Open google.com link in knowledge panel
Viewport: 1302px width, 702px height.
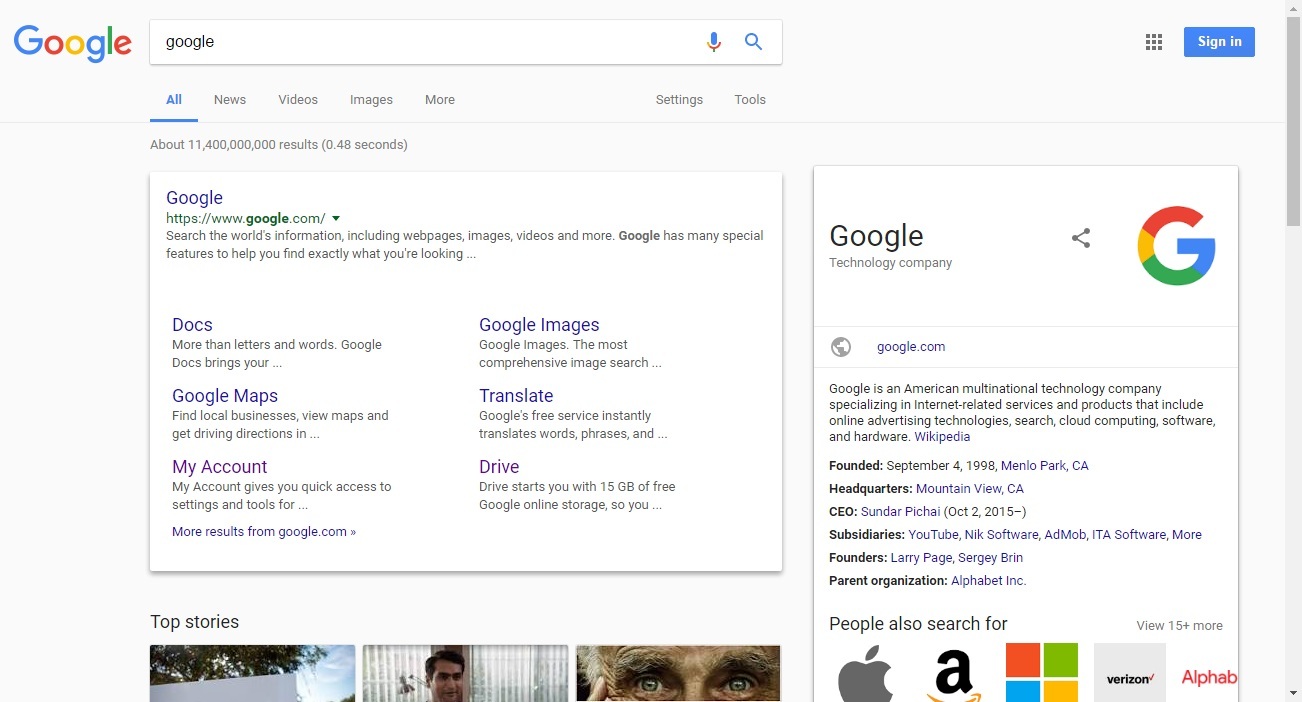coord(911,347)
